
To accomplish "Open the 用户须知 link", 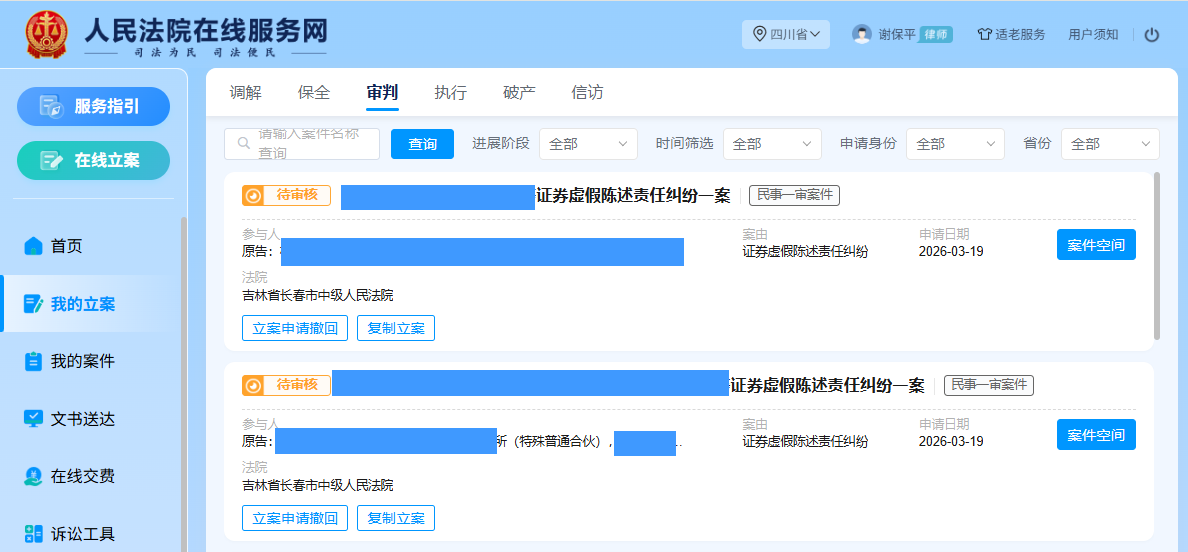I will pos(1093,34).
